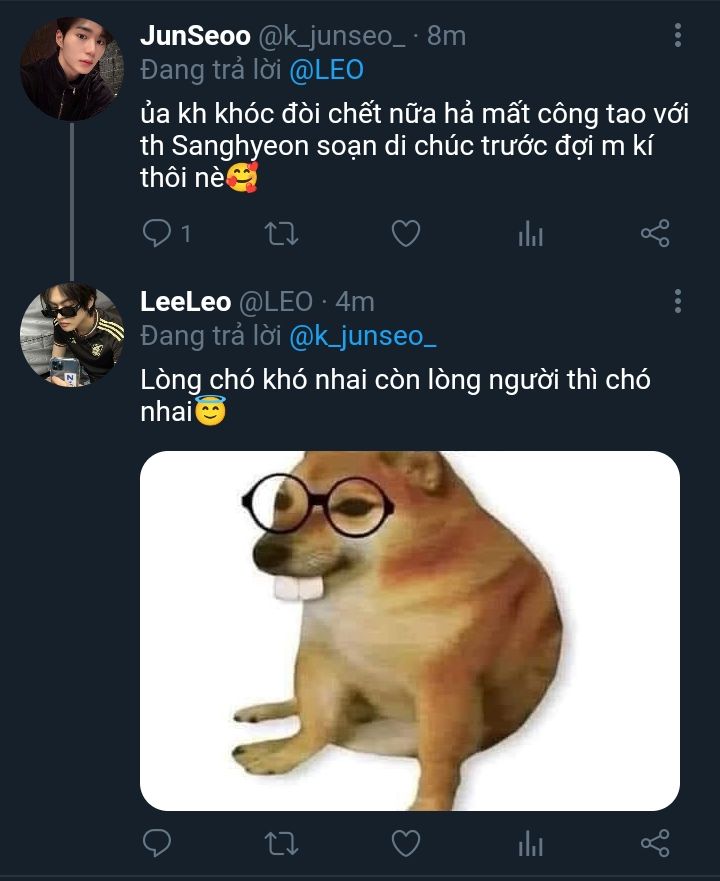Open JunSeoo's profile from display name

coord(195,36)
